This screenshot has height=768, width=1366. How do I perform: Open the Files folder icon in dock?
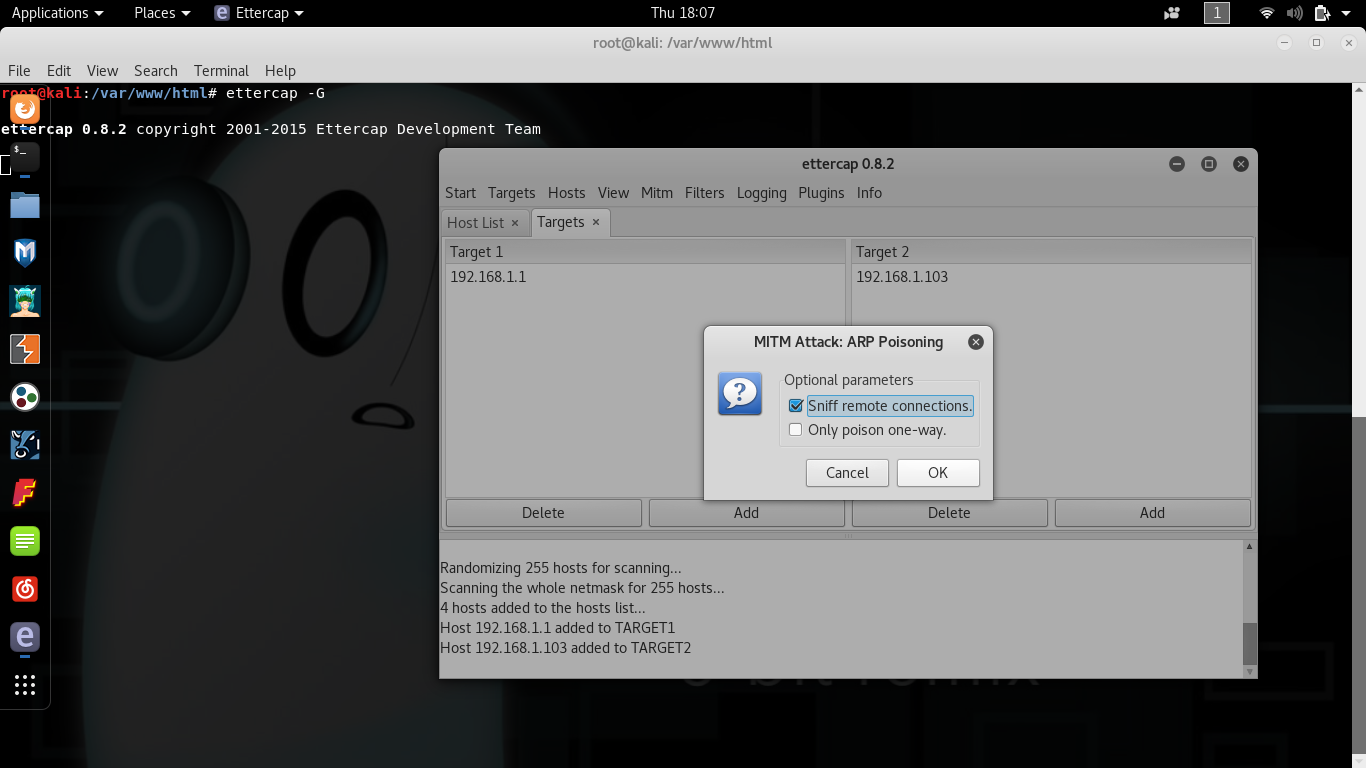(x=25, y=205)
